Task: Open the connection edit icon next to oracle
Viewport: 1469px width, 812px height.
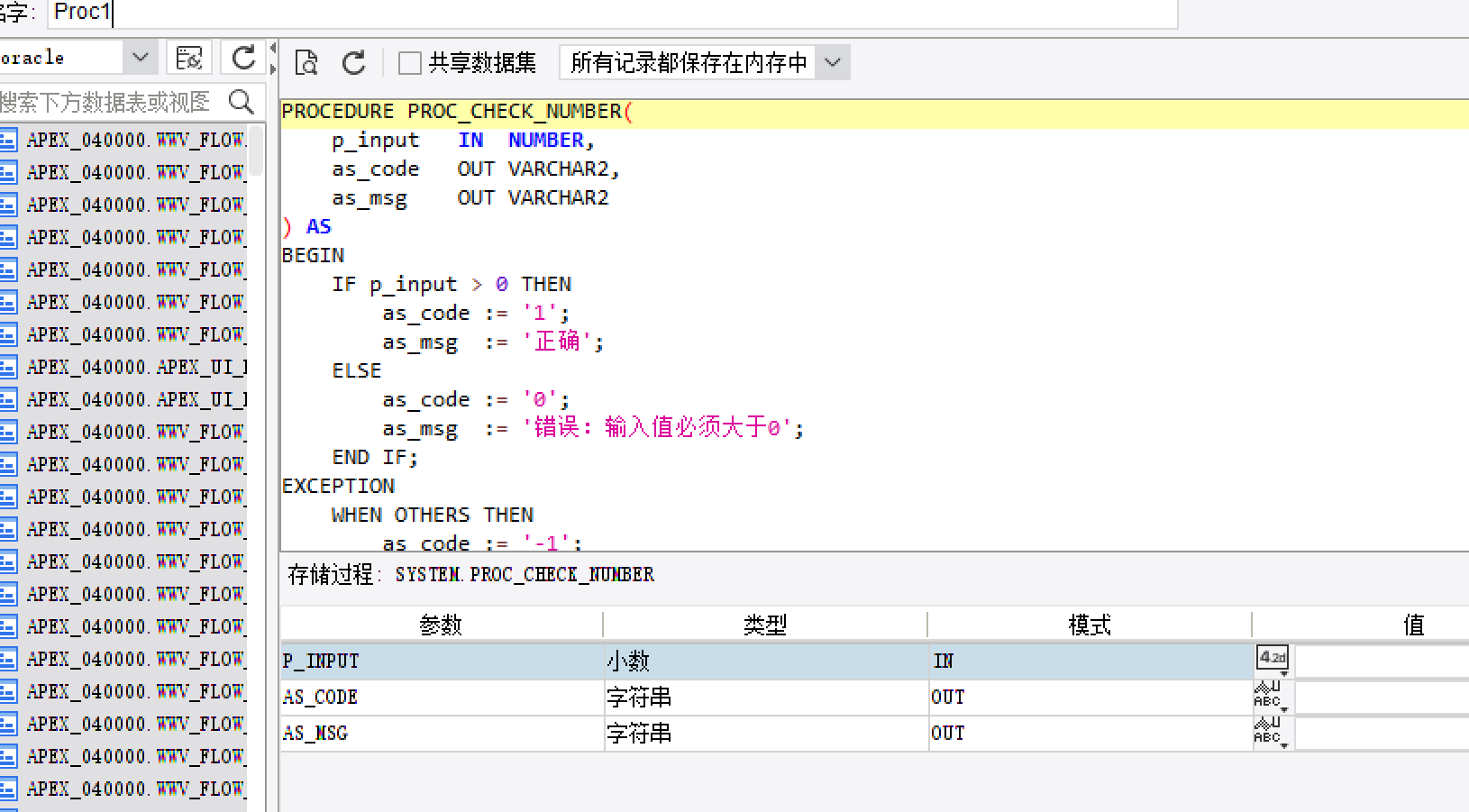Action: coord(189,58)
